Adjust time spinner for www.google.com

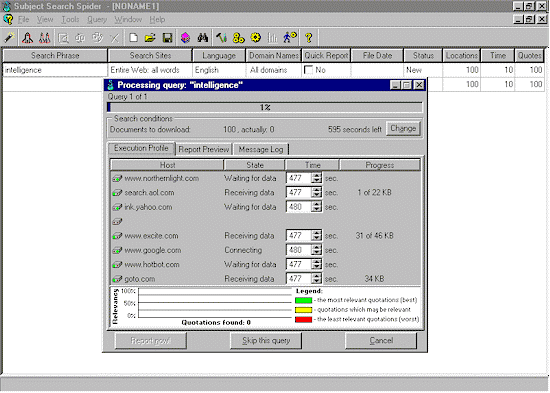pos(316,250)
